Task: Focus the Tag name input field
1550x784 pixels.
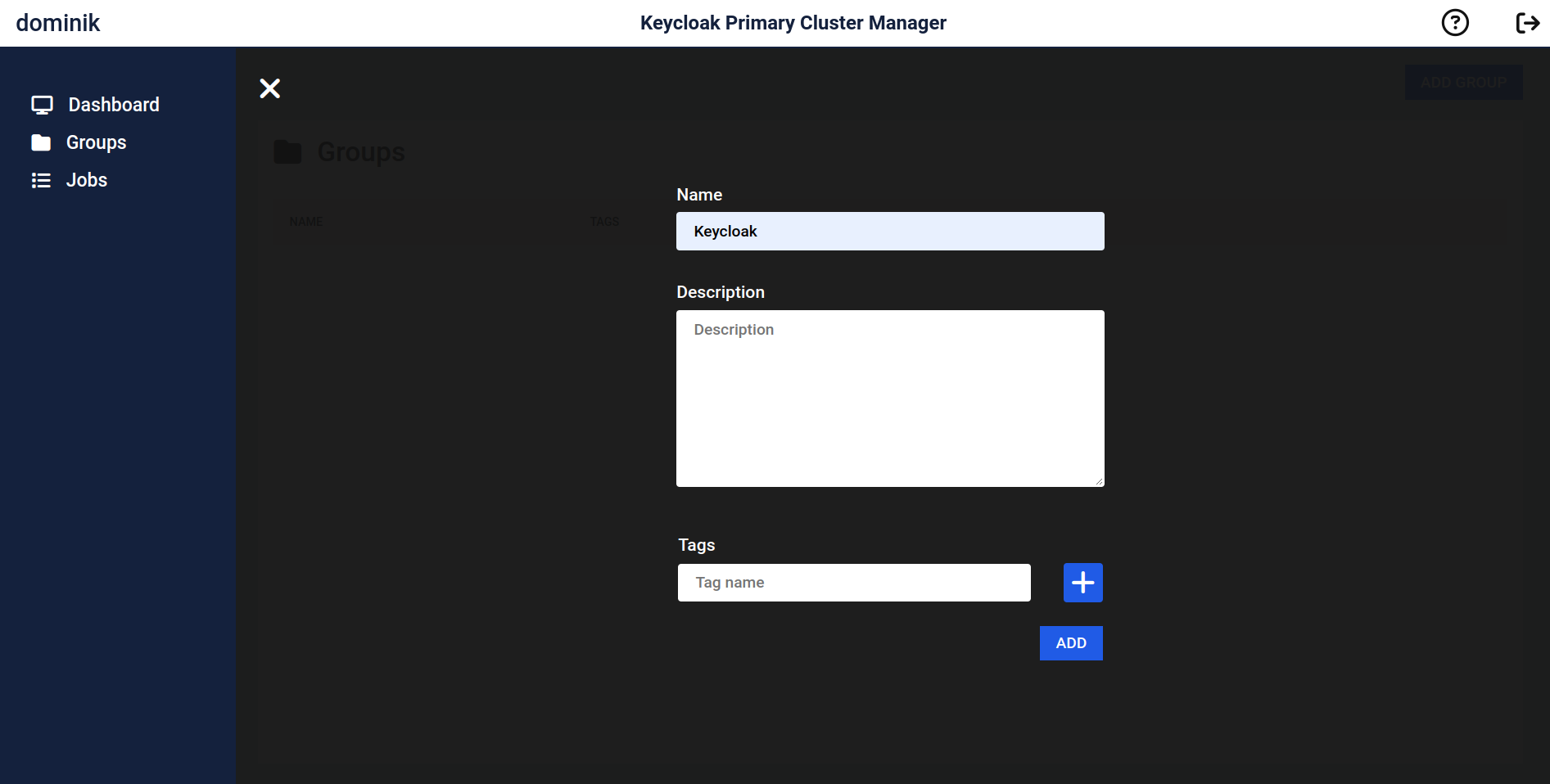Action: point(853,582)
